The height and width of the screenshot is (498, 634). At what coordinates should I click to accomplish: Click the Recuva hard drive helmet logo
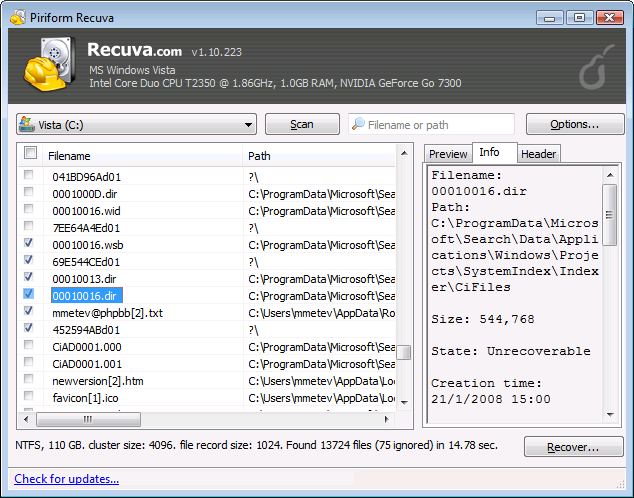(x=50, y=63)
